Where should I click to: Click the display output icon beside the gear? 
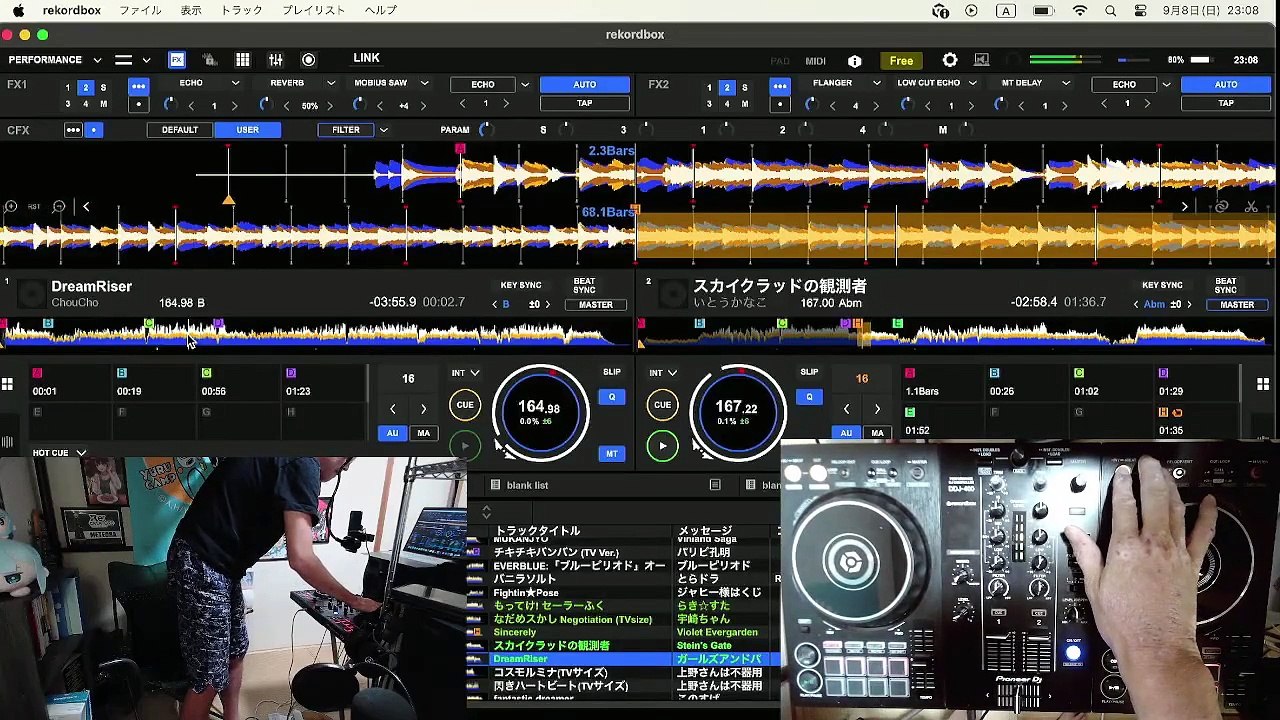(982, 61)
